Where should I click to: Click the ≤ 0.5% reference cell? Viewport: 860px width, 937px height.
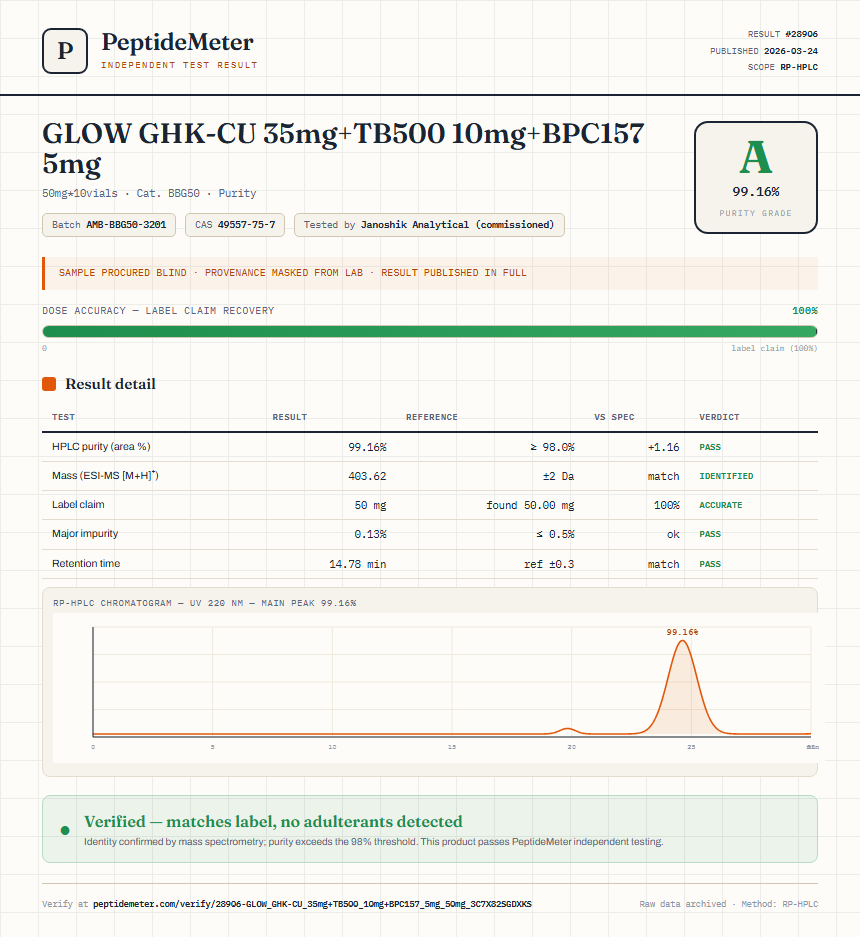(555, 534)
